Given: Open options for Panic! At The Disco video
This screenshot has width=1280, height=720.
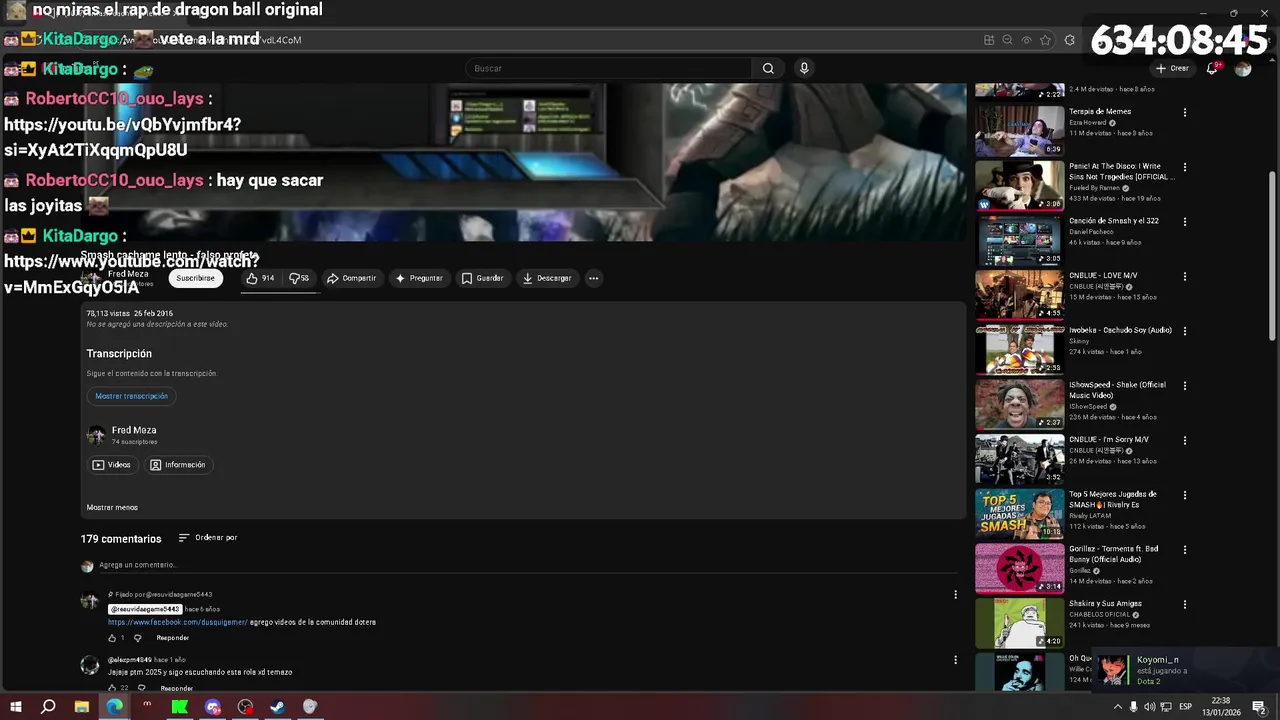Looking at the screenshot, I should click(1185, 167).
